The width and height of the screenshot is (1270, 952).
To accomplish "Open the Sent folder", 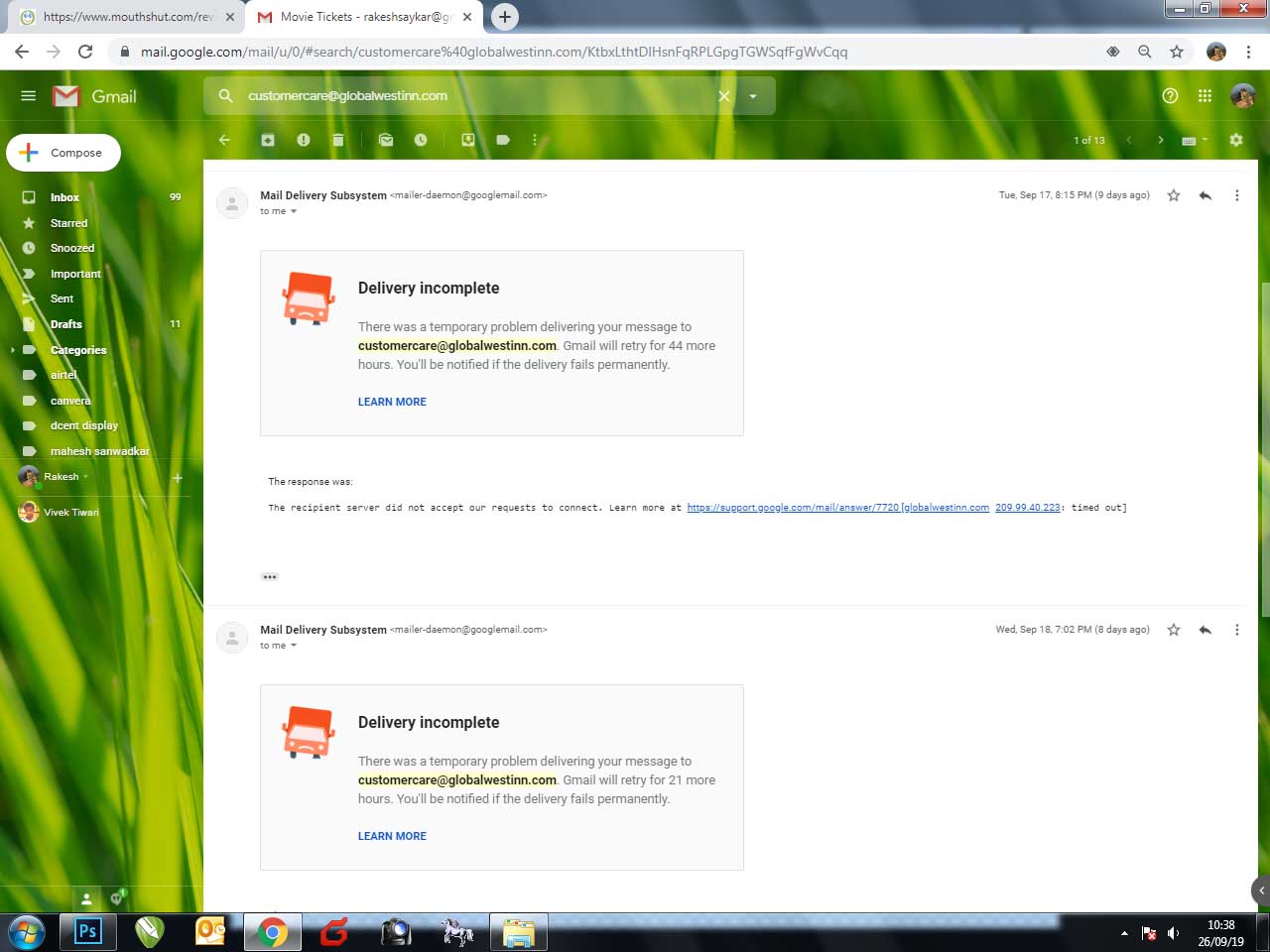I will point(62,298).
